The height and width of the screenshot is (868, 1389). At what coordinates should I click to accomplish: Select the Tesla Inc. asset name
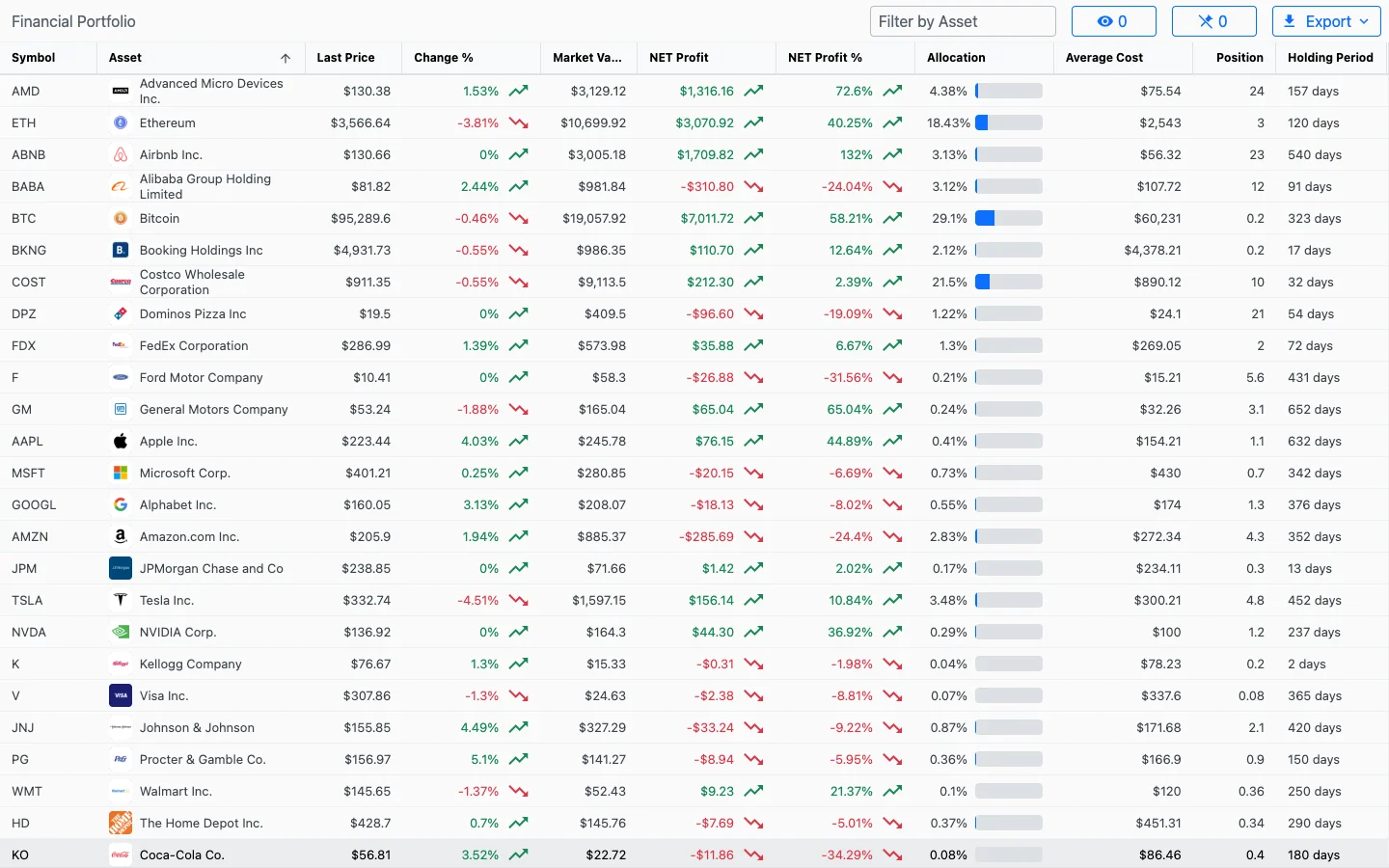[x=167, y=600]
